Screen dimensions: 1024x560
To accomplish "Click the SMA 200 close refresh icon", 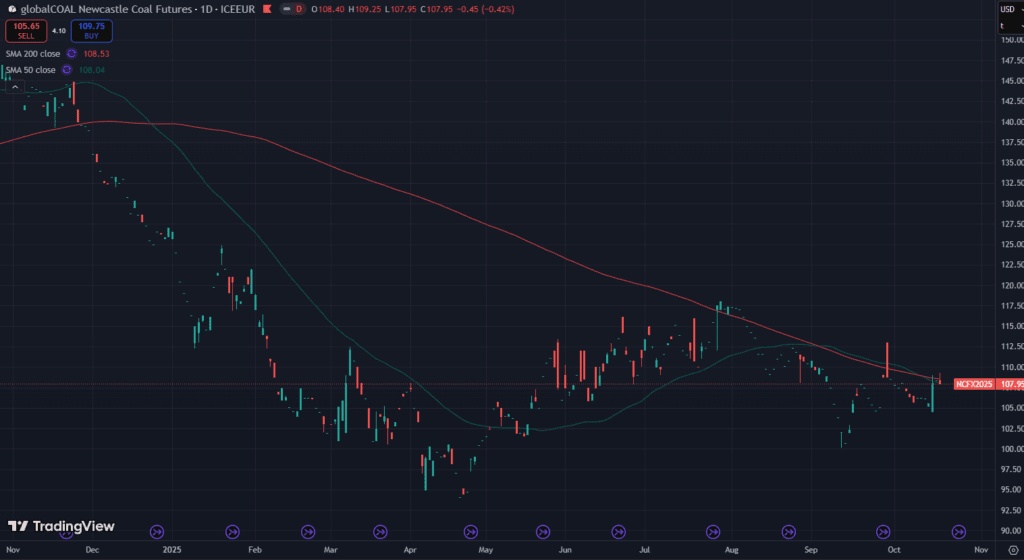I will tap(72, 53).
